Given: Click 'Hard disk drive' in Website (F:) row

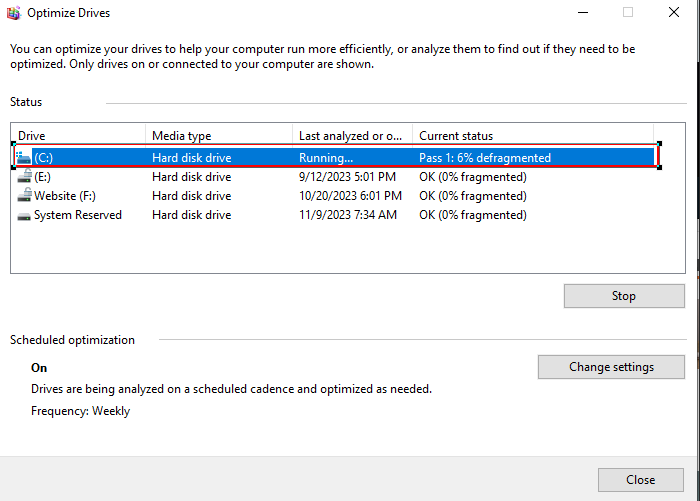Looking at the screenshot, I should point(192,196).
